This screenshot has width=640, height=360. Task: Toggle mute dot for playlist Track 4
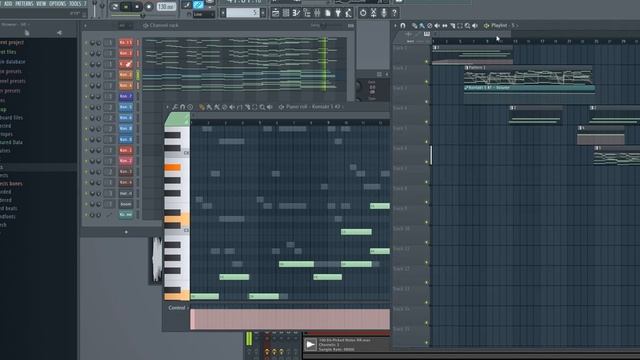click(x=427, y=122)
